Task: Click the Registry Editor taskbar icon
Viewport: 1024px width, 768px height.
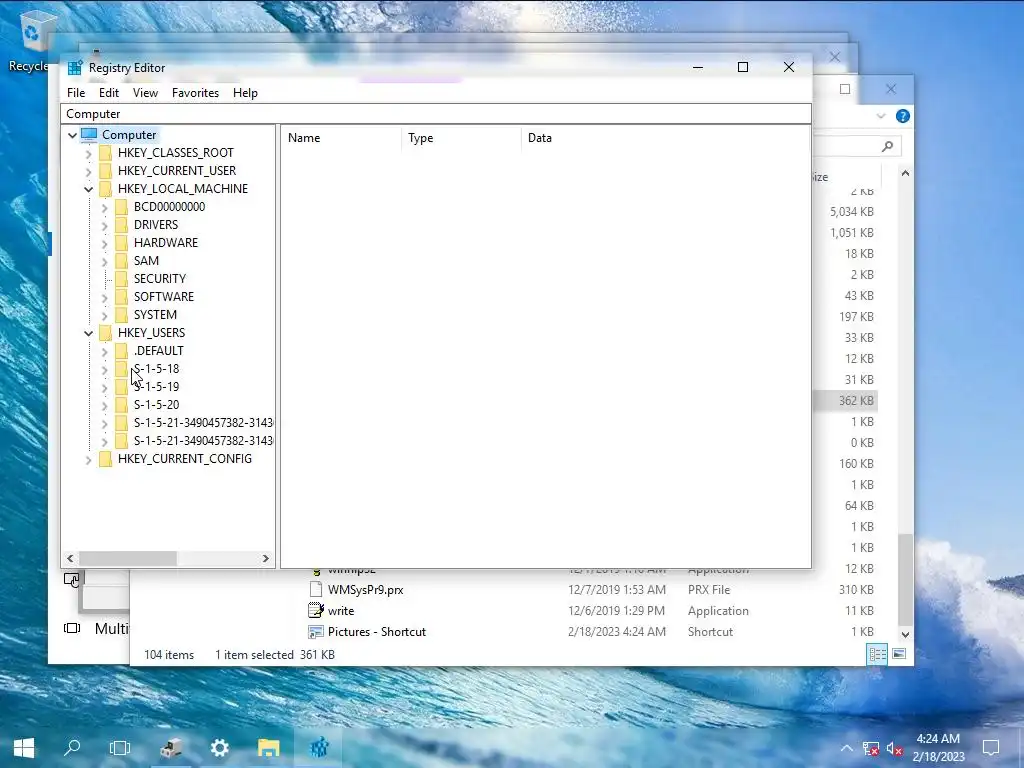Action: click(x=319, y=748)
